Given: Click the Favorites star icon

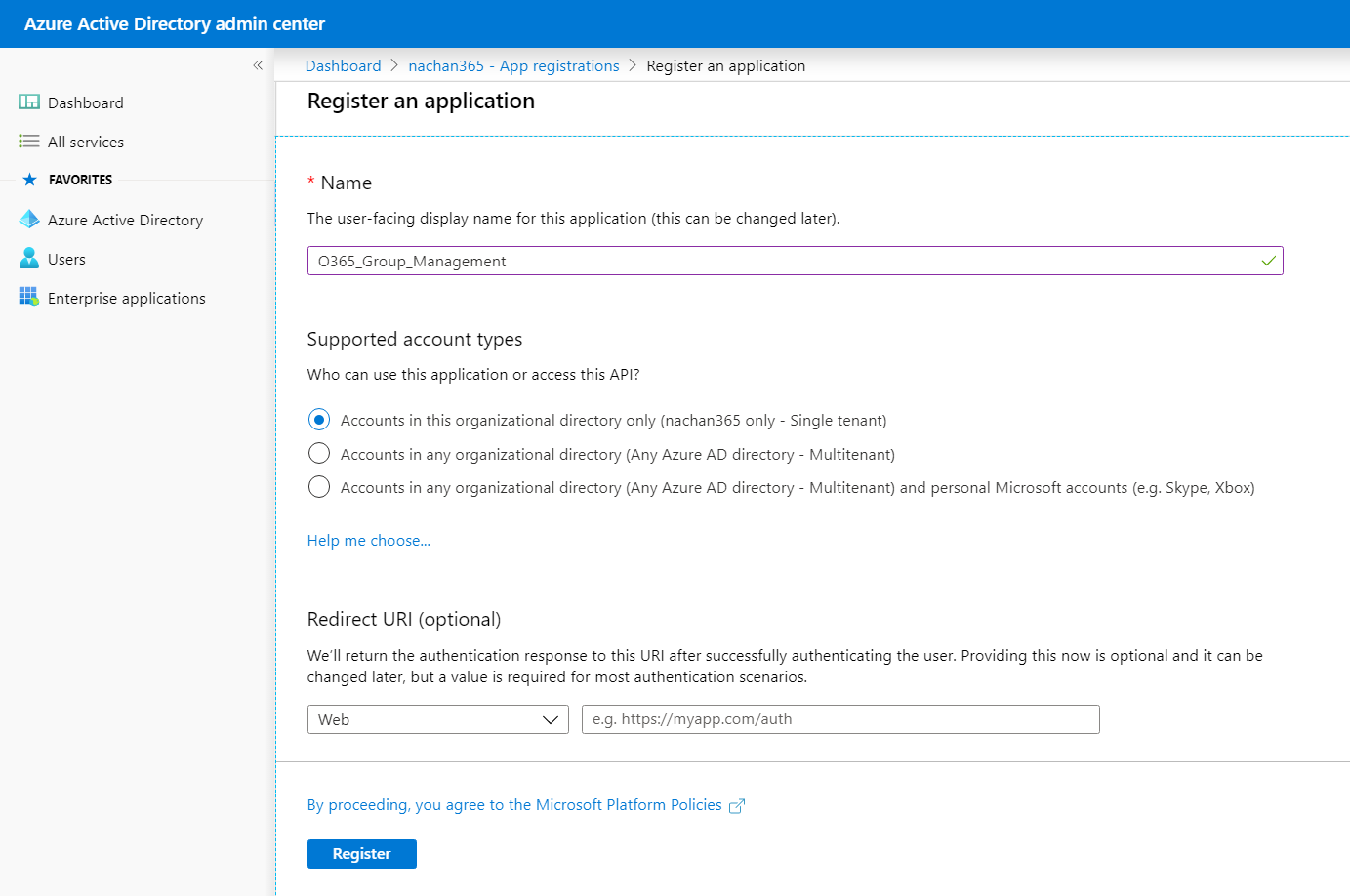Looking at the screenshot, I should point(29,180).
